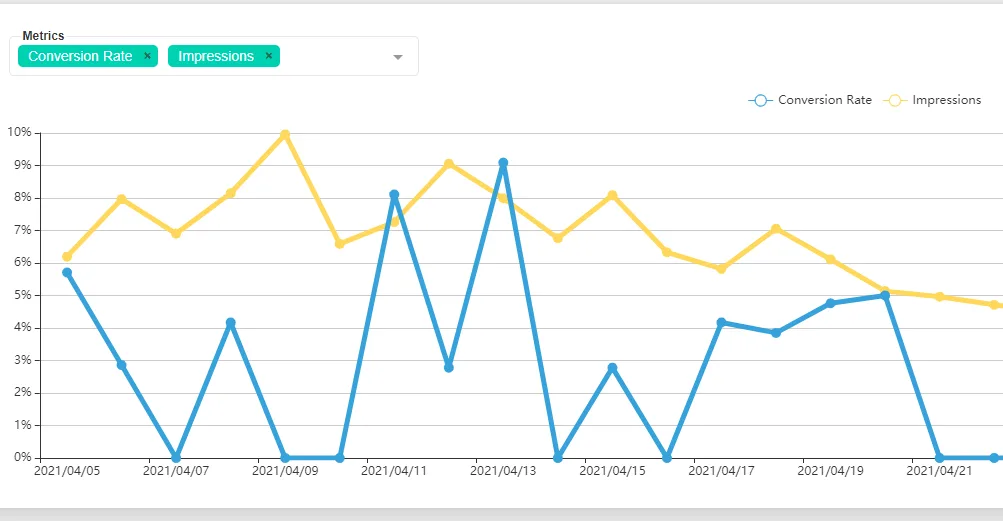The height and width of the screenshot is (521, 1003).
Task: Click the 2021/04/13 x-axis label
Action: pos(503,471)
